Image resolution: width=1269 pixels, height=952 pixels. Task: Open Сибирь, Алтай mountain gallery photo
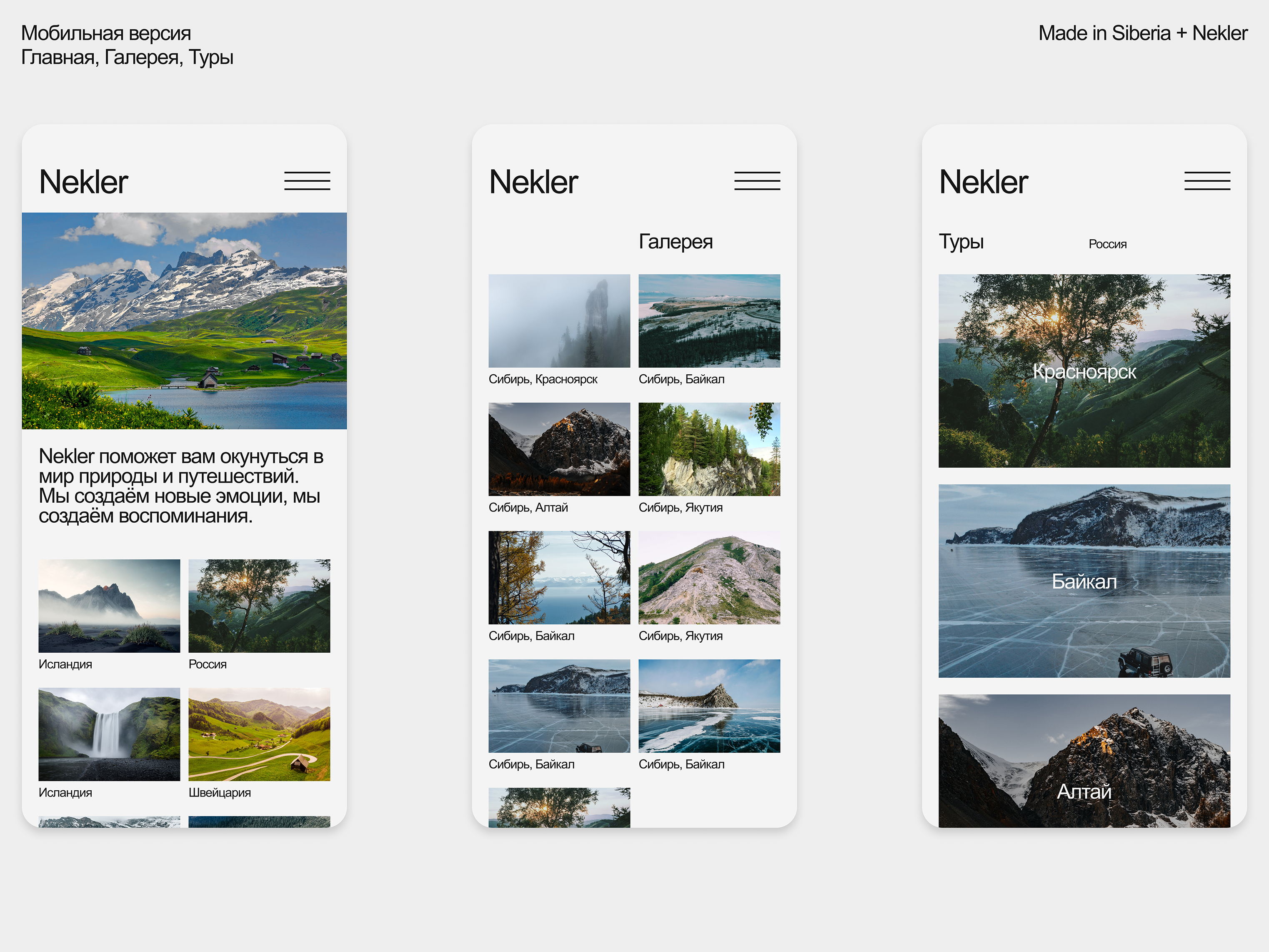point(559,449)
